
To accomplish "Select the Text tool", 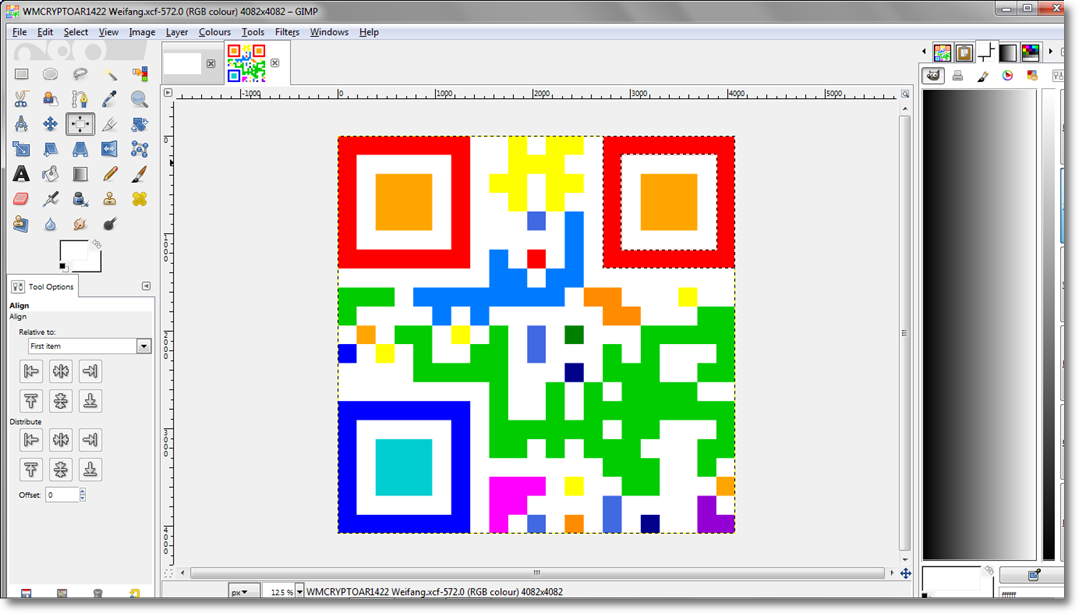I will (21, 174).
